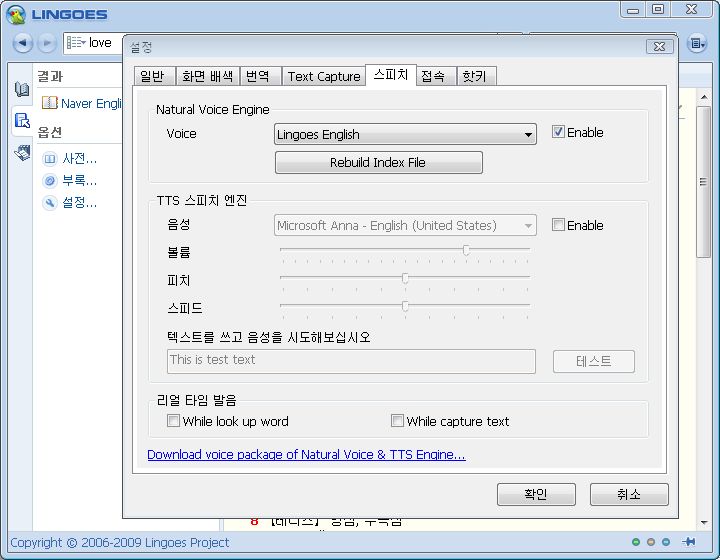
Task: Maximize the Lingoes window
Action: pyautogui.click(x=658, y=10)
